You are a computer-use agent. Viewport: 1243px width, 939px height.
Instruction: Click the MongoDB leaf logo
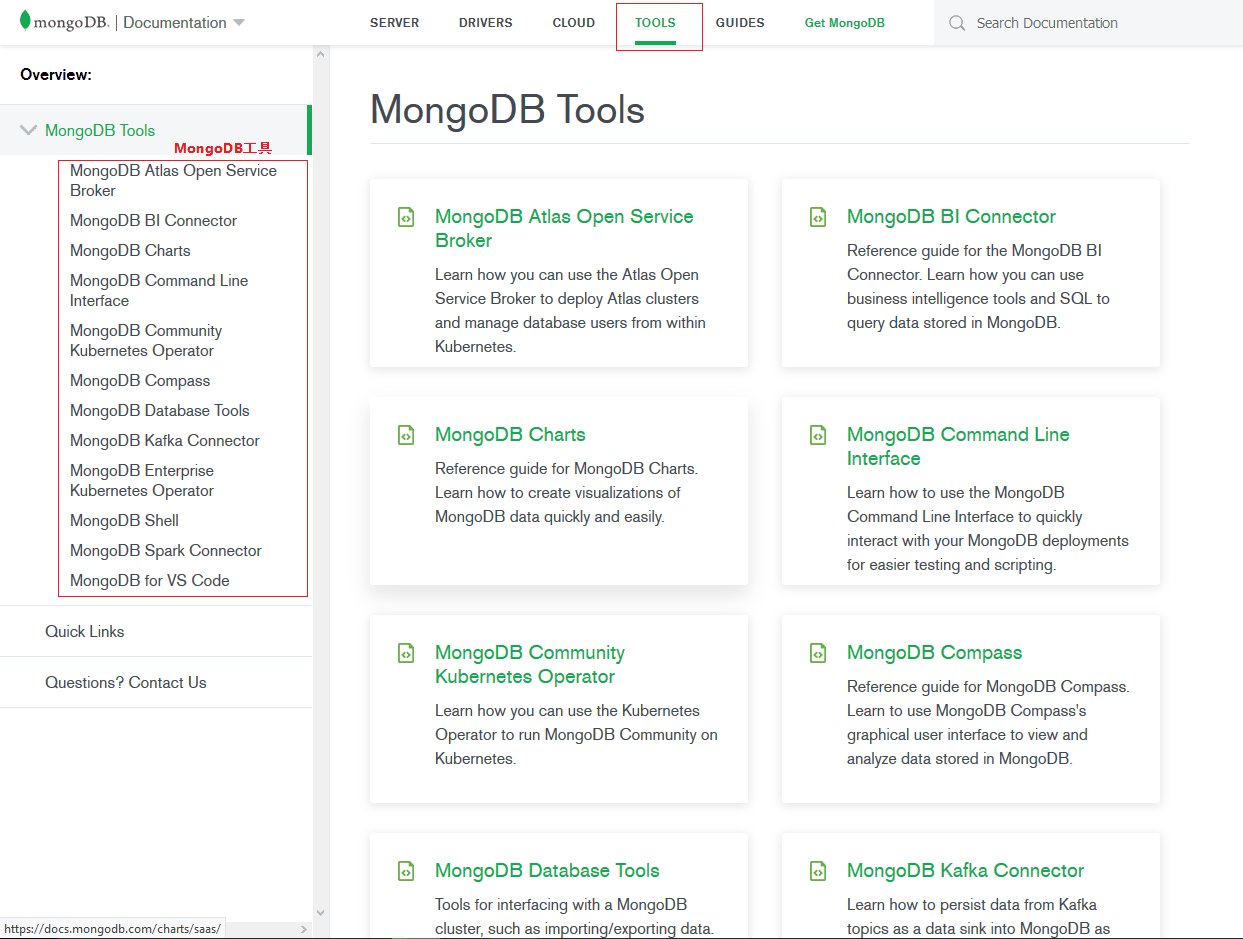click(x=25, y=21)
